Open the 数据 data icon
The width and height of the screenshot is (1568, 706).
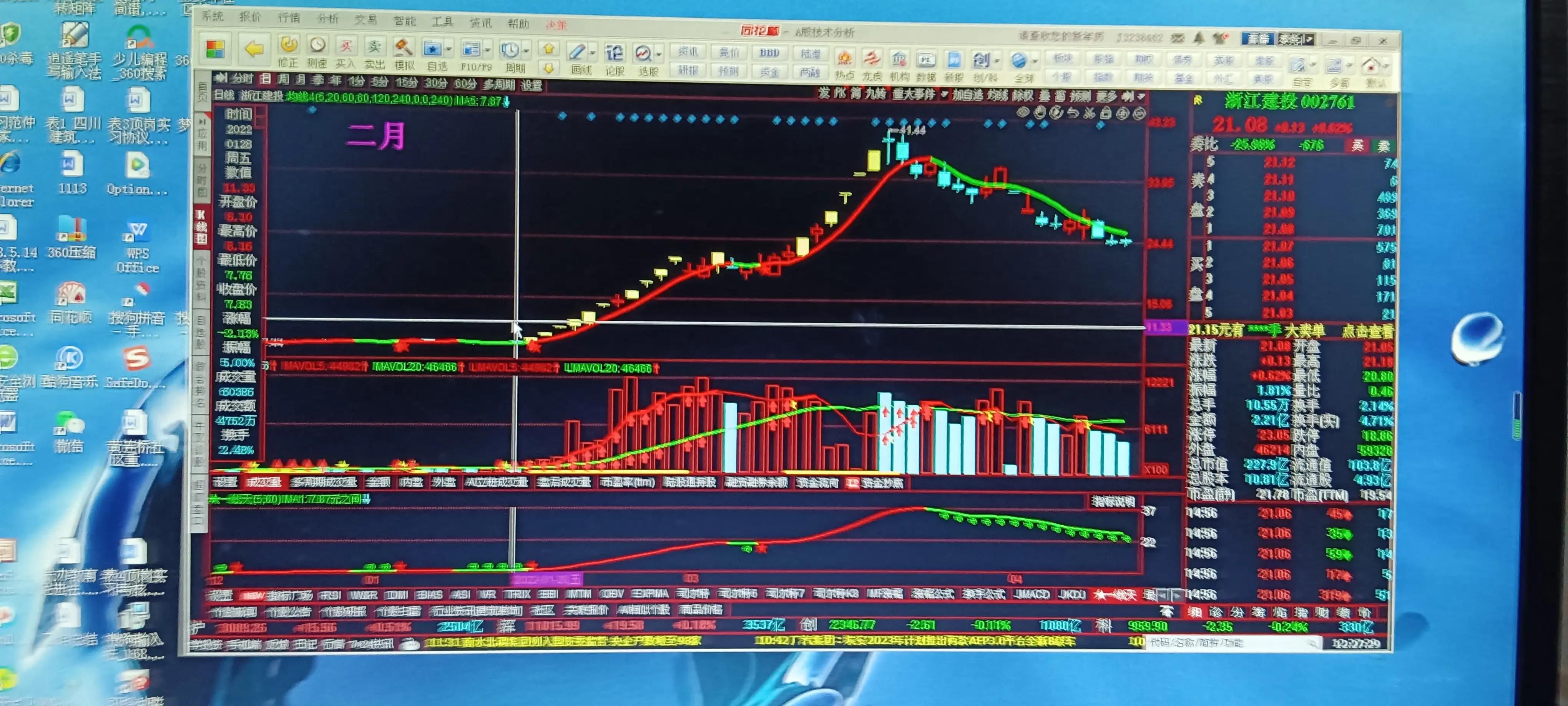coord(926,60)
